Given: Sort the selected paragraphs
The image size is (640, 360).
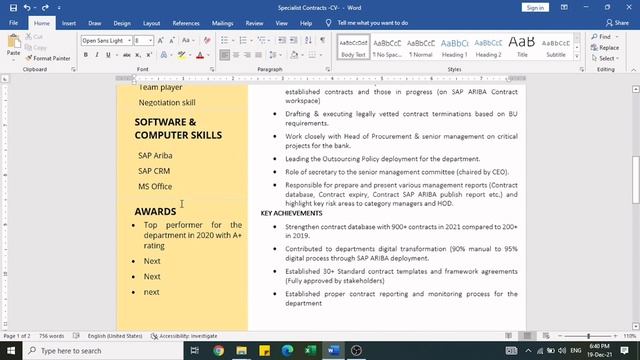Looking at the screenshot, I should pyautogui.click(x=308, y=40).
